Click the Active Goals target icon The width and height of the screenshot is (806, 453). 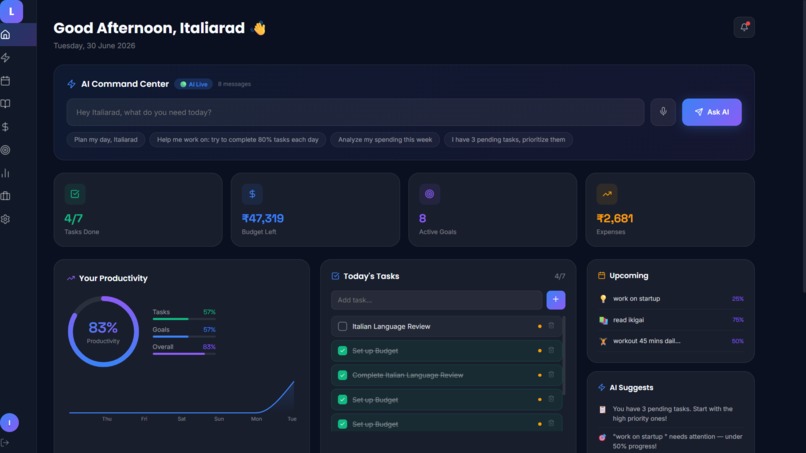(x=429, y=194)
